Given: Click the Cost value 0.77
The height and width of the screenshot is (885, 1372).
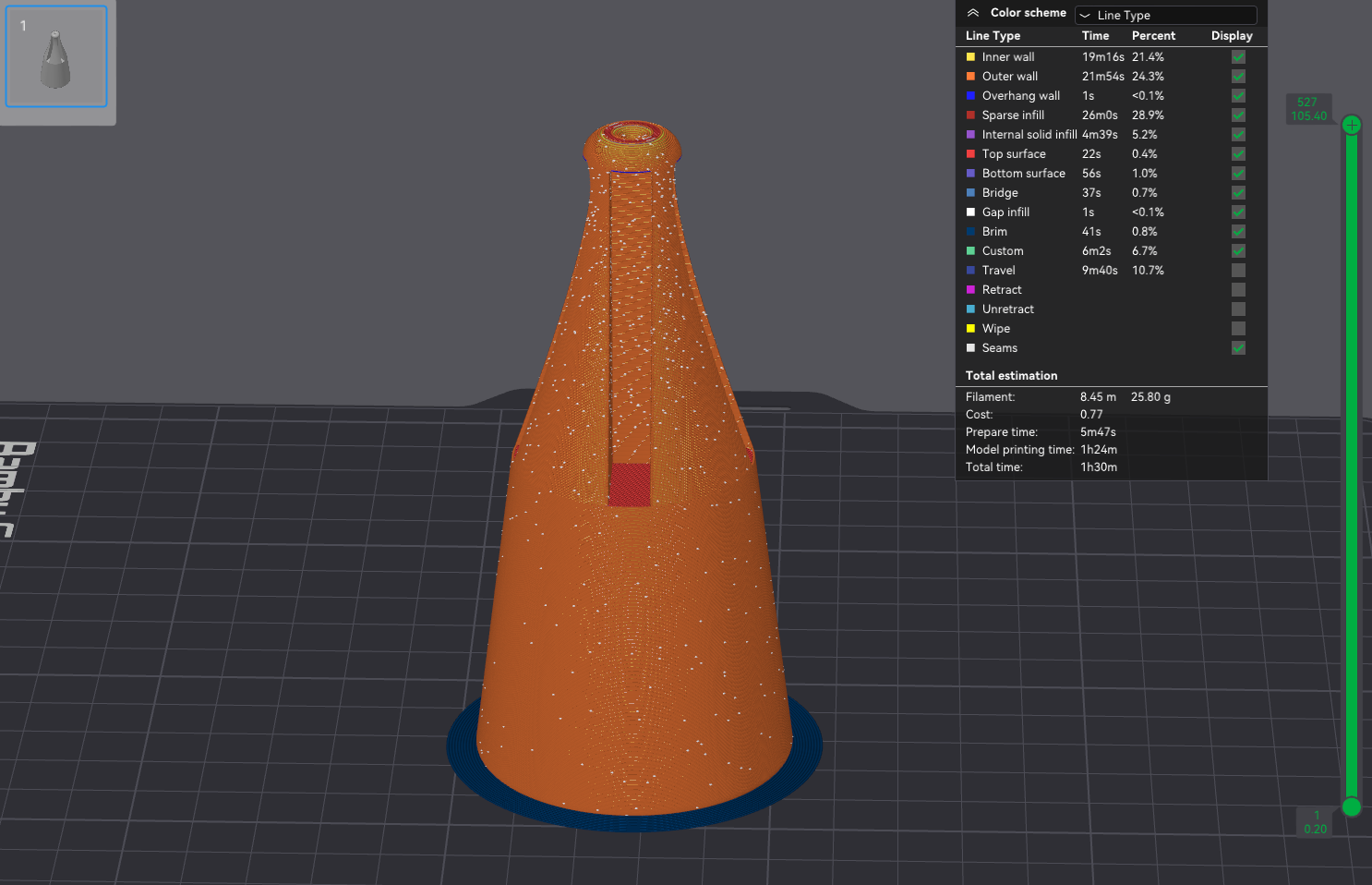Looking at the screenshot, I should click(1091, 414).
